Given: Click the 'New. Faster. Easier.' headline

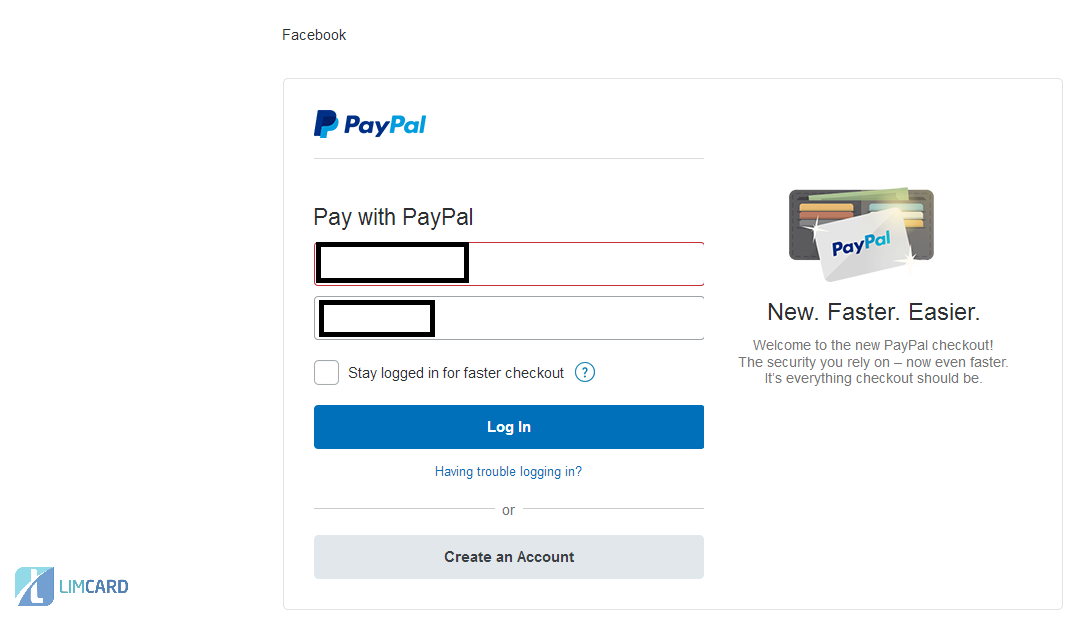Looking at the screenshot, I should click(x=873, y=312).
